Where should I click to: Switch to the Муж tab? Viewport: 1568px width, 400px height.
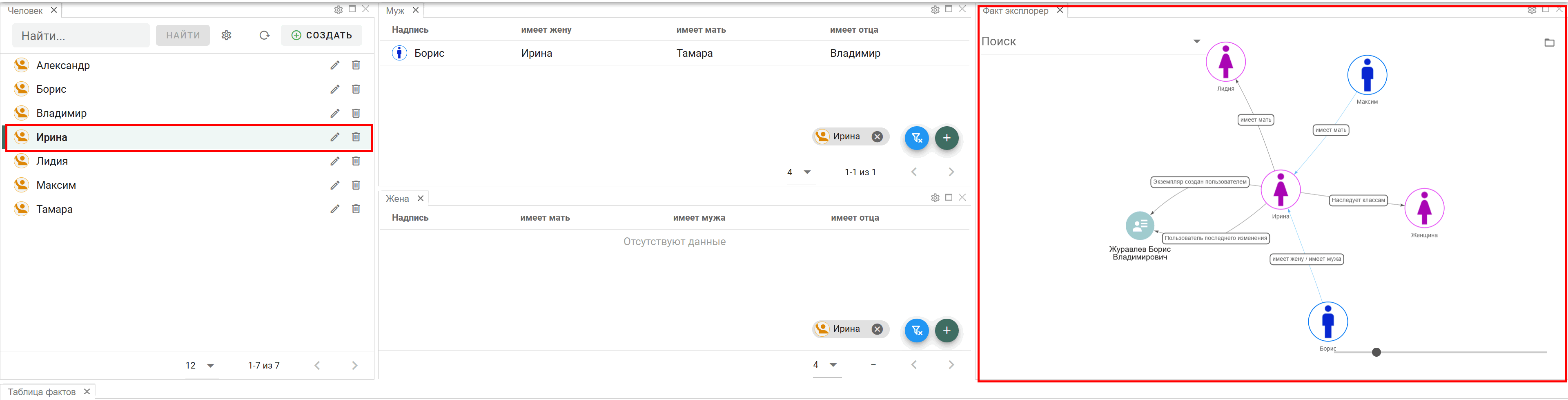395,11
